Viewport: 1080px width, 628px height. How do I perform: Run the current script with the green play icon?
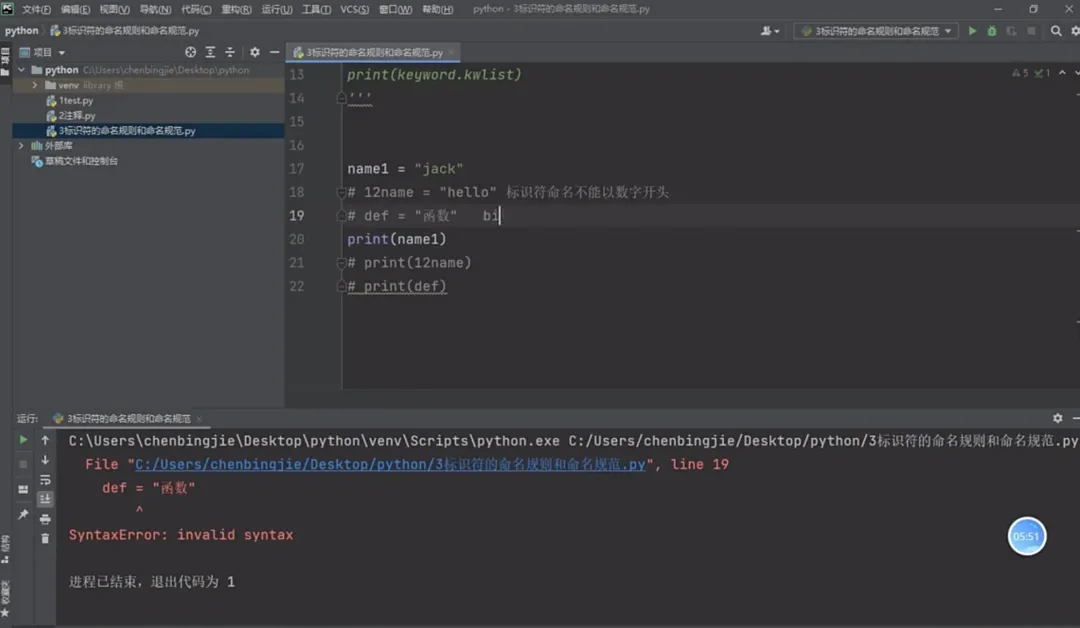pos(972,31)
